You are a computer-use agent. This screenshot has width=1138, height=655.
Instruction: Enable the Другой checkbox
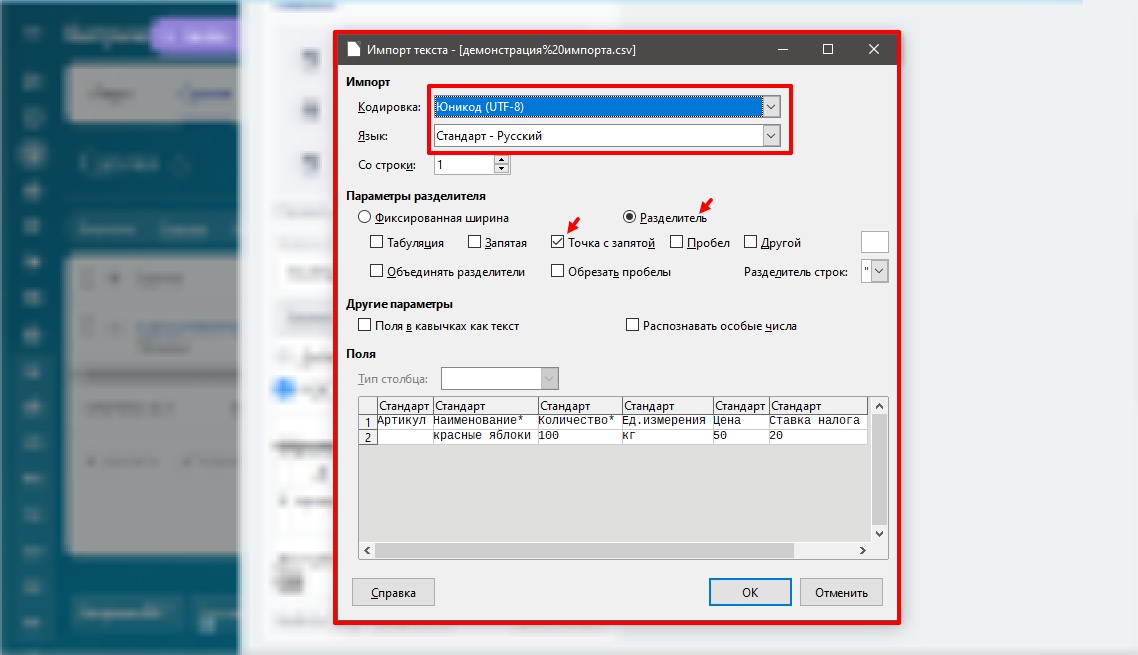point(750,242)
